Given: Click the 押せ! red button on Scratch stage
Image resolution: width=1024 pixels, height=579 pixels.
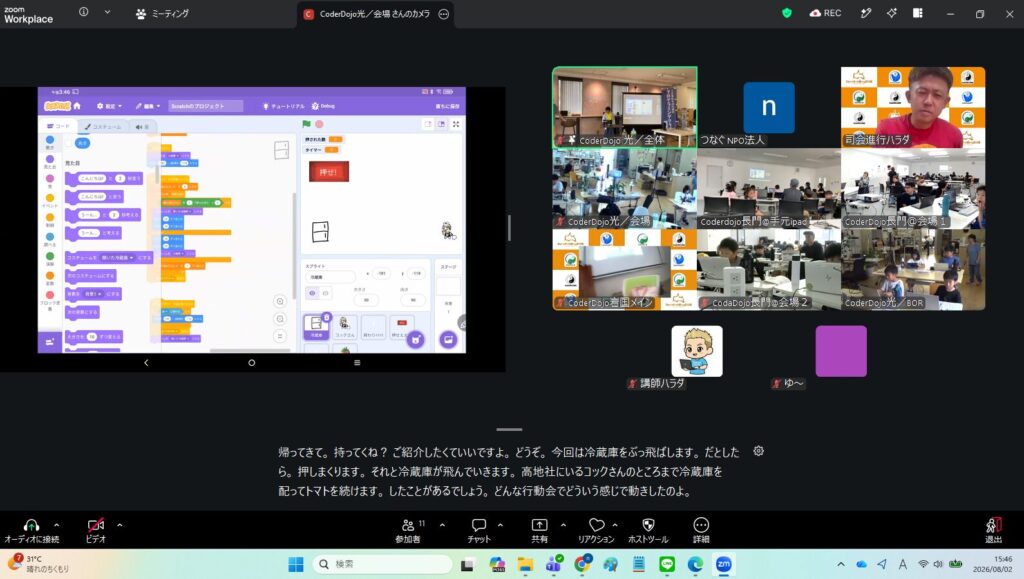Looking at the screenshot, I should (x=328, y=172).
